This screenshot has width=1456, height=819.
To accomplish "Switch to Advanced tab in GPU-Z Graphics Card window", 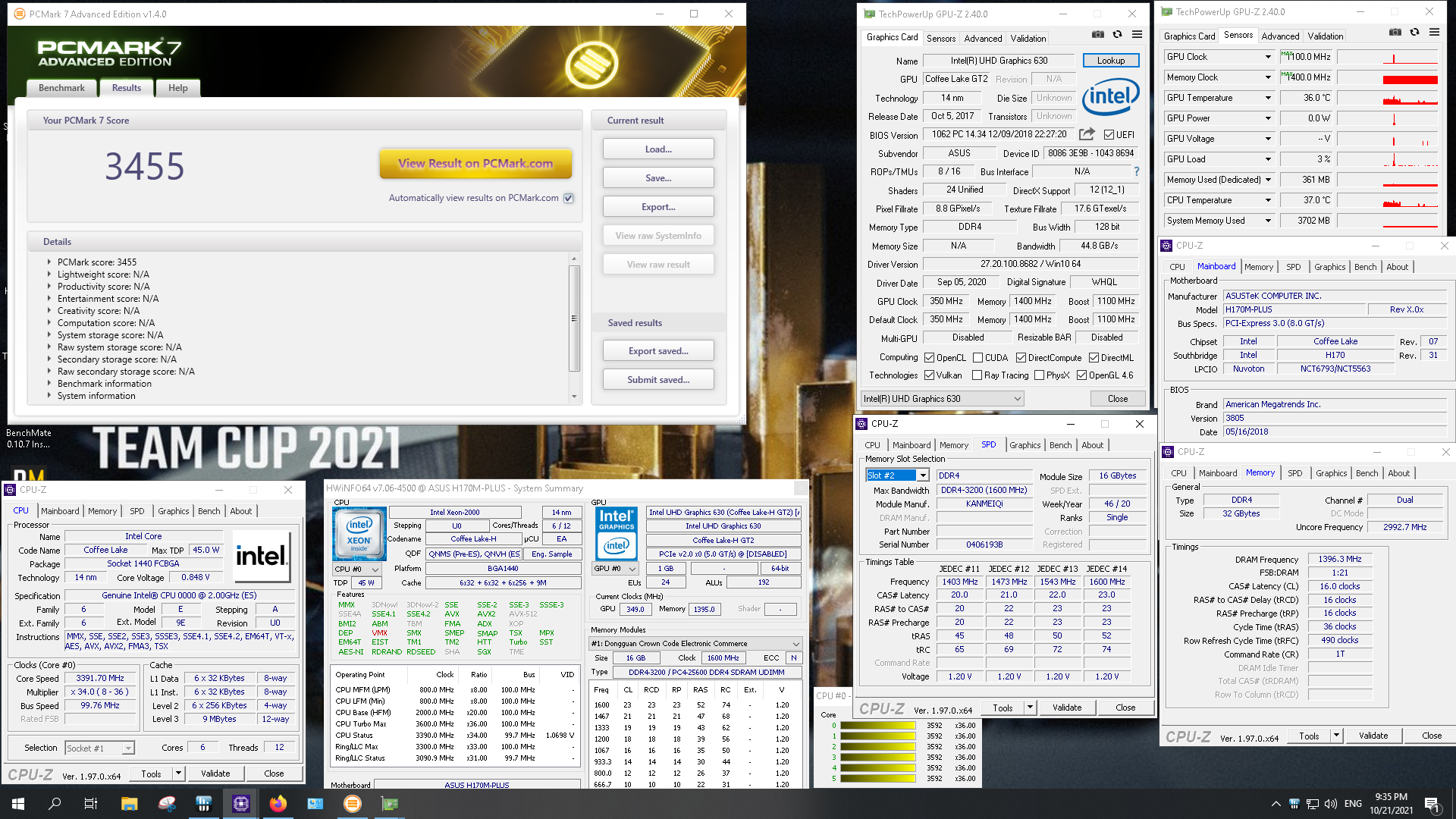I will 983,38.
